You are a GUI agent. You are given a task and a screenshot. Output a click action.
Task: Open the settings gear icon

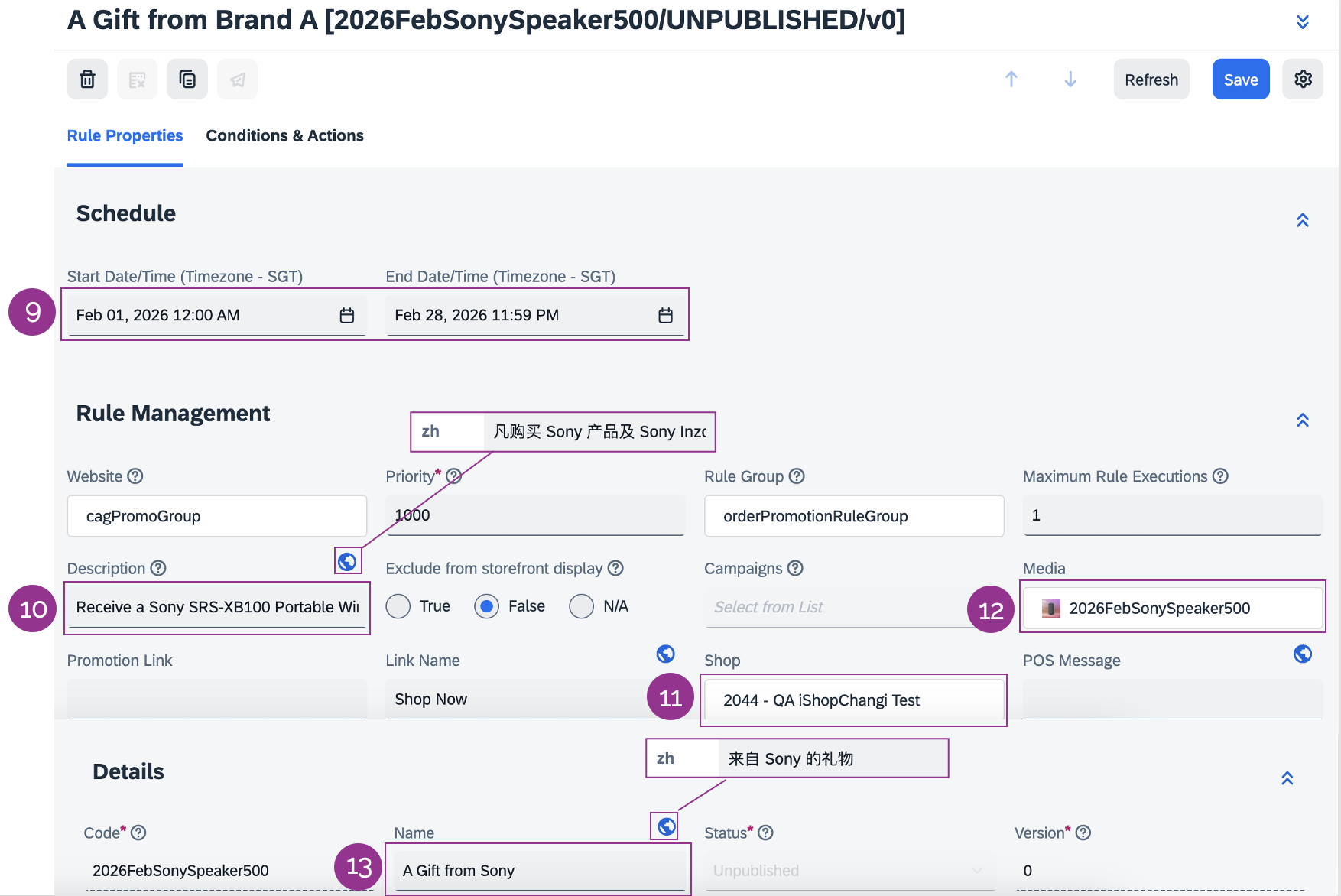point(1303,80)
